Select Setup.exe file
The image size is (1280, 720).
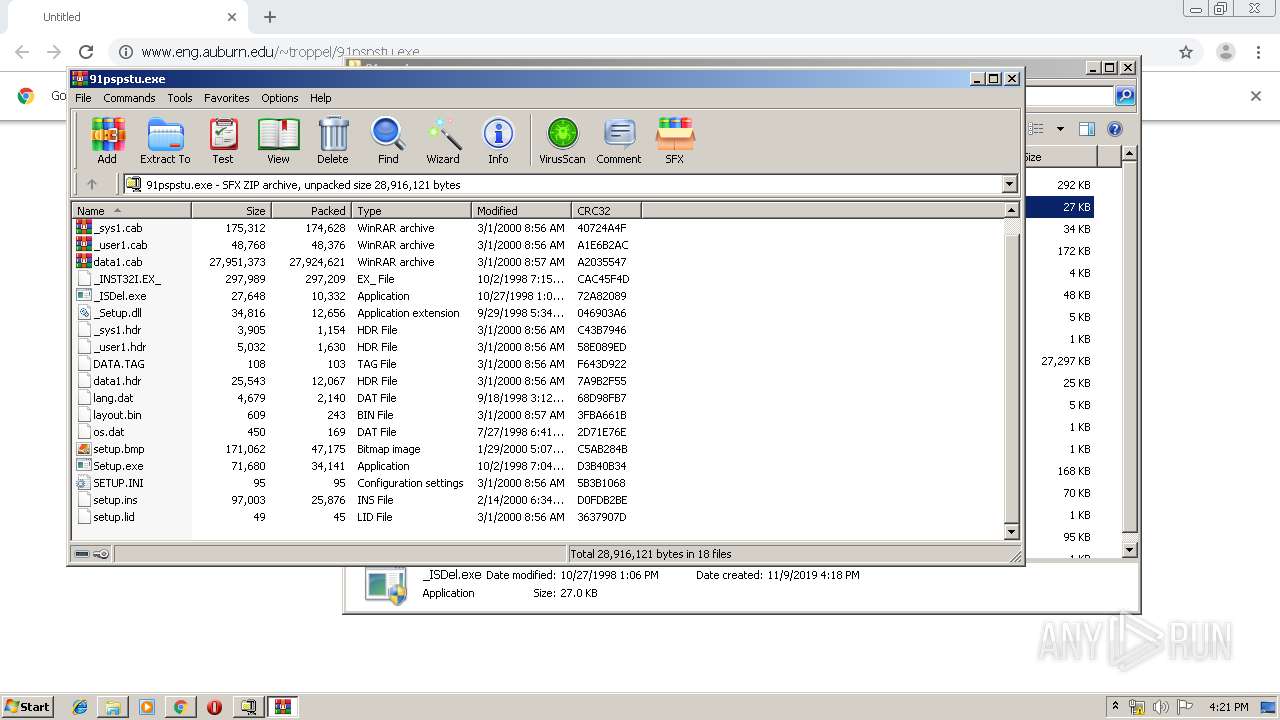[118, 466]
